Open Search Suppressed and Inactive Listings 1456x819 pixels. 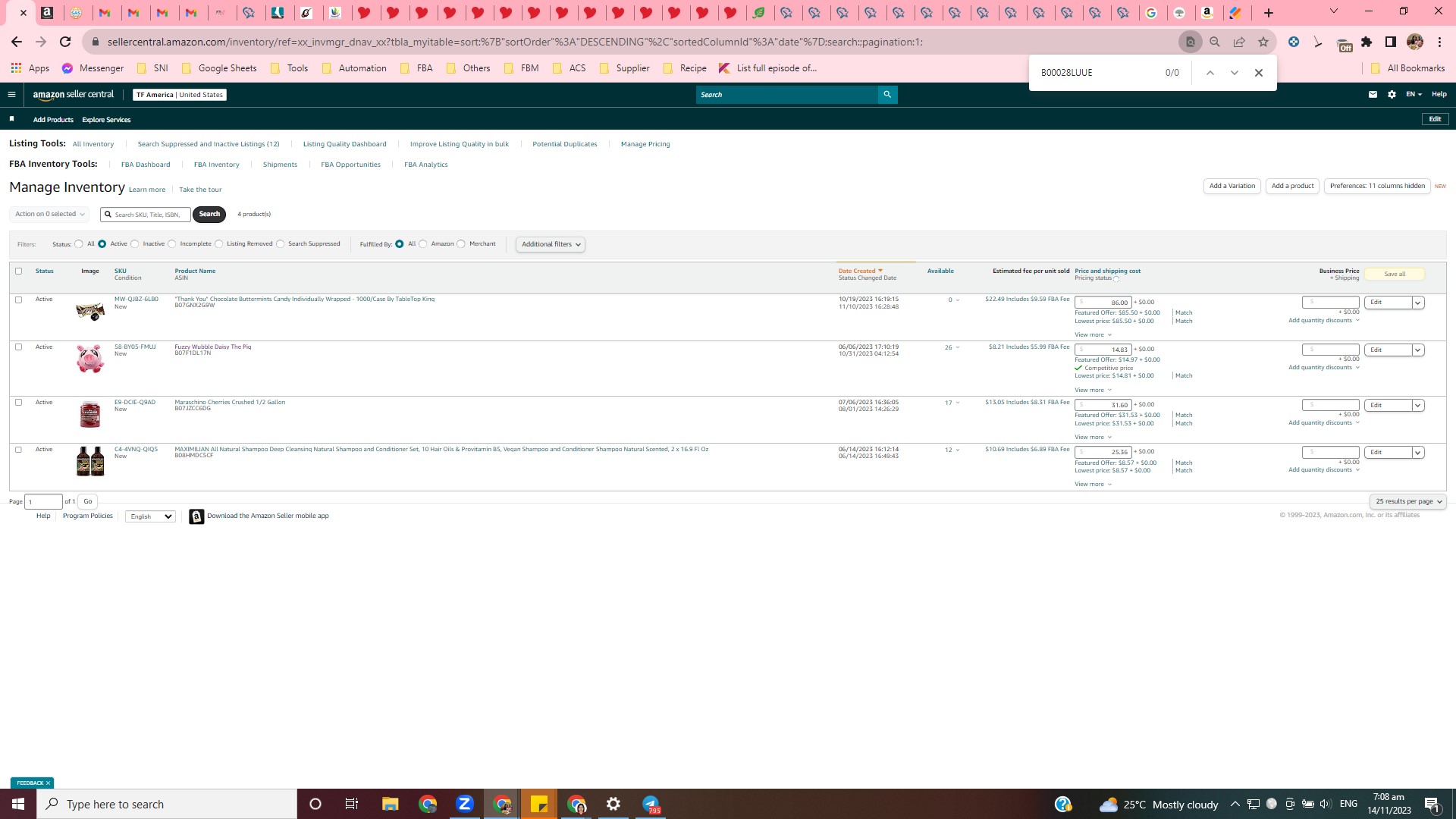(209, 144)
